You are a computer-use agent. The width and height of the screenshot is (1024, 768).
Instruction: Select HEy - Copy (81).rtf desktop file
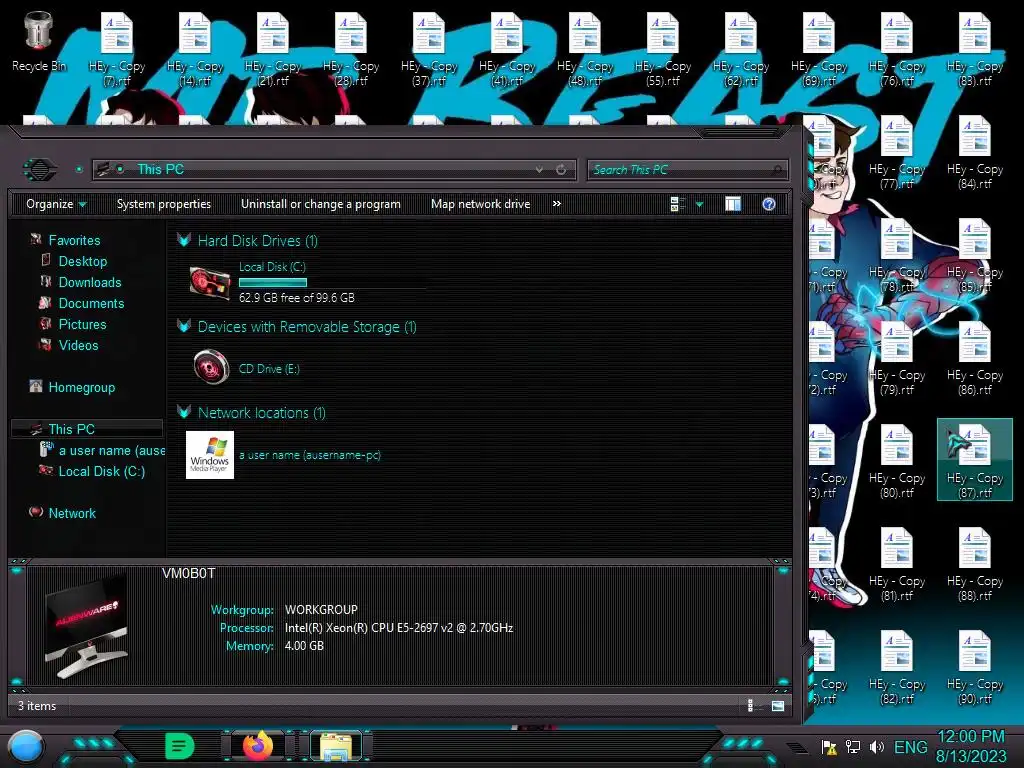[897, 564]
